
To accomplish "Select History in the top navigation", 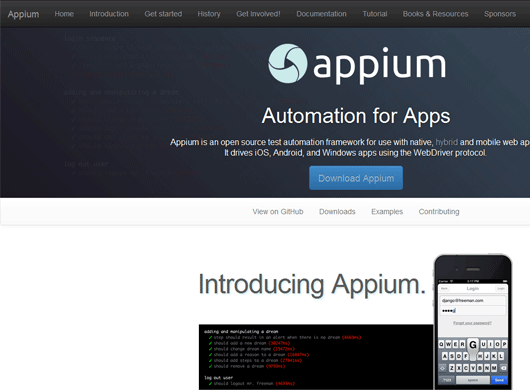I will click(x=209, y=14).
